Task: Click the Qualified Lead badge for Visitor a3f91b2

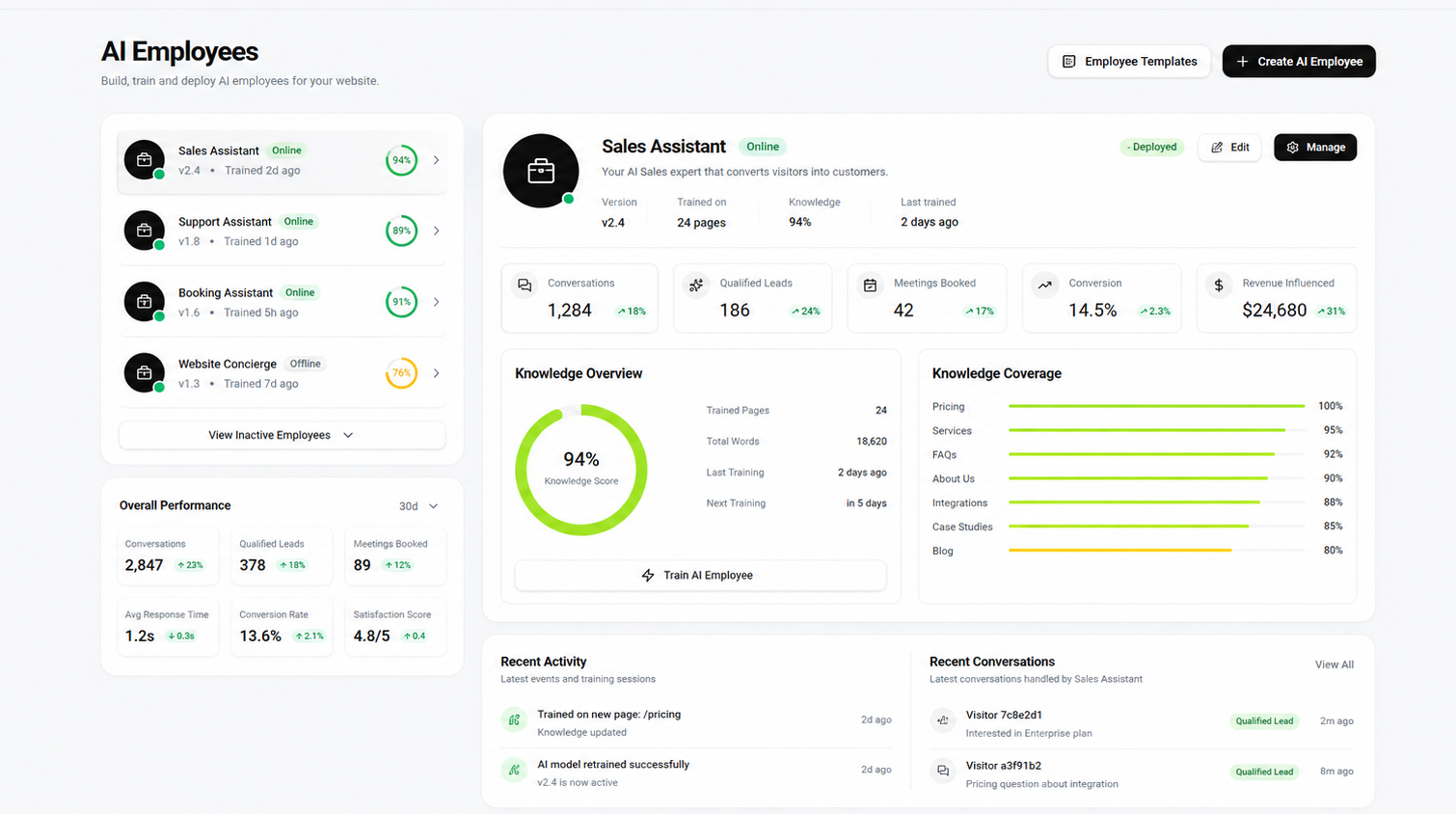Action: coord(1264,772)
